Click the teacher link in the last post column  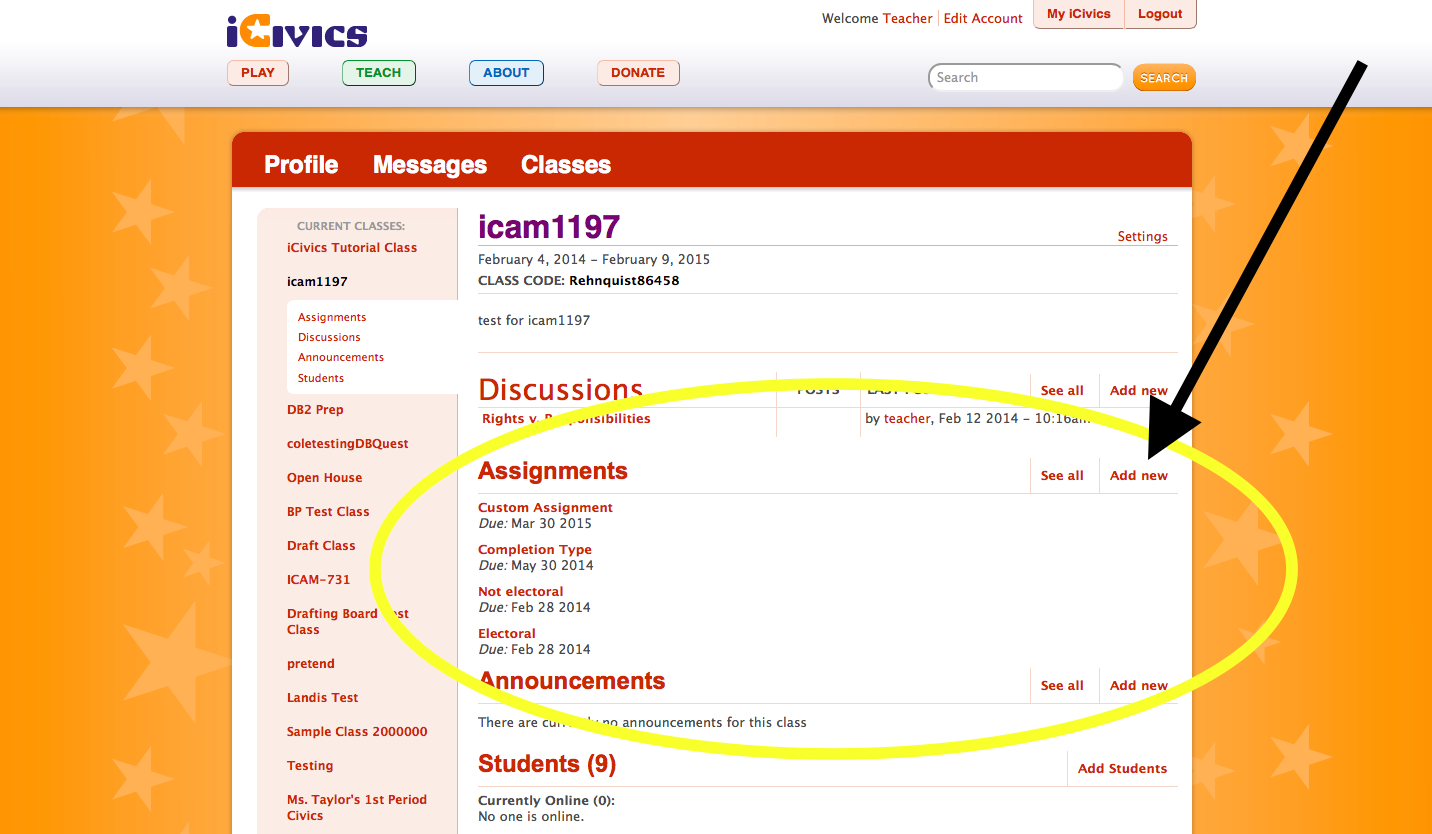click(x=907, y=419)
